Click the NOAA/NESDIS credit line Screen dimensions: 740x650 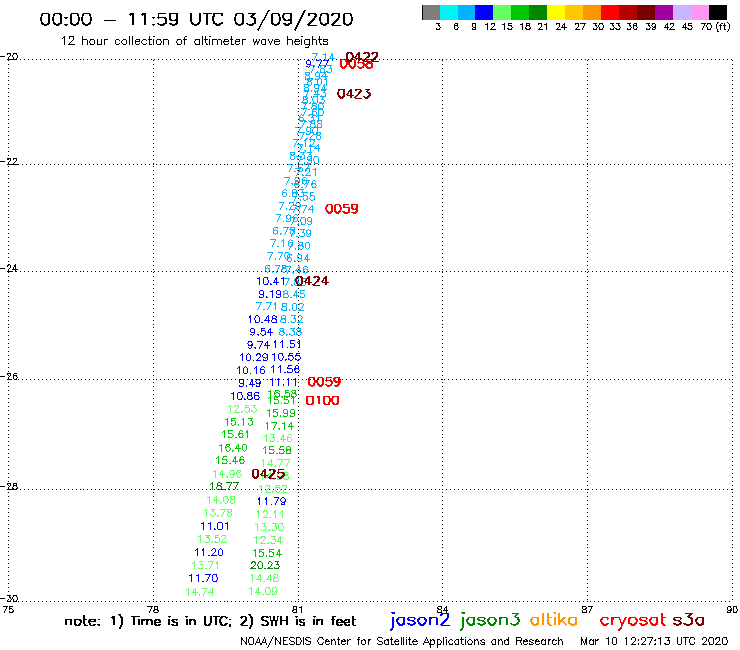click(x=402, y=641)
